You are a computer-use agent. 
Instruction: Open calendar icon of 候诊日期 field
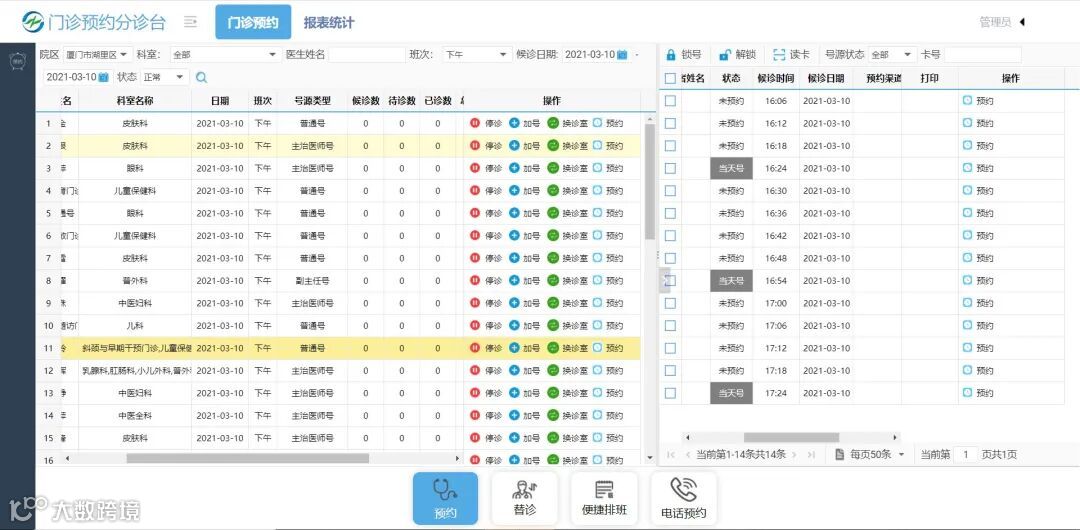pyautogui.click(x=622, y=54)
